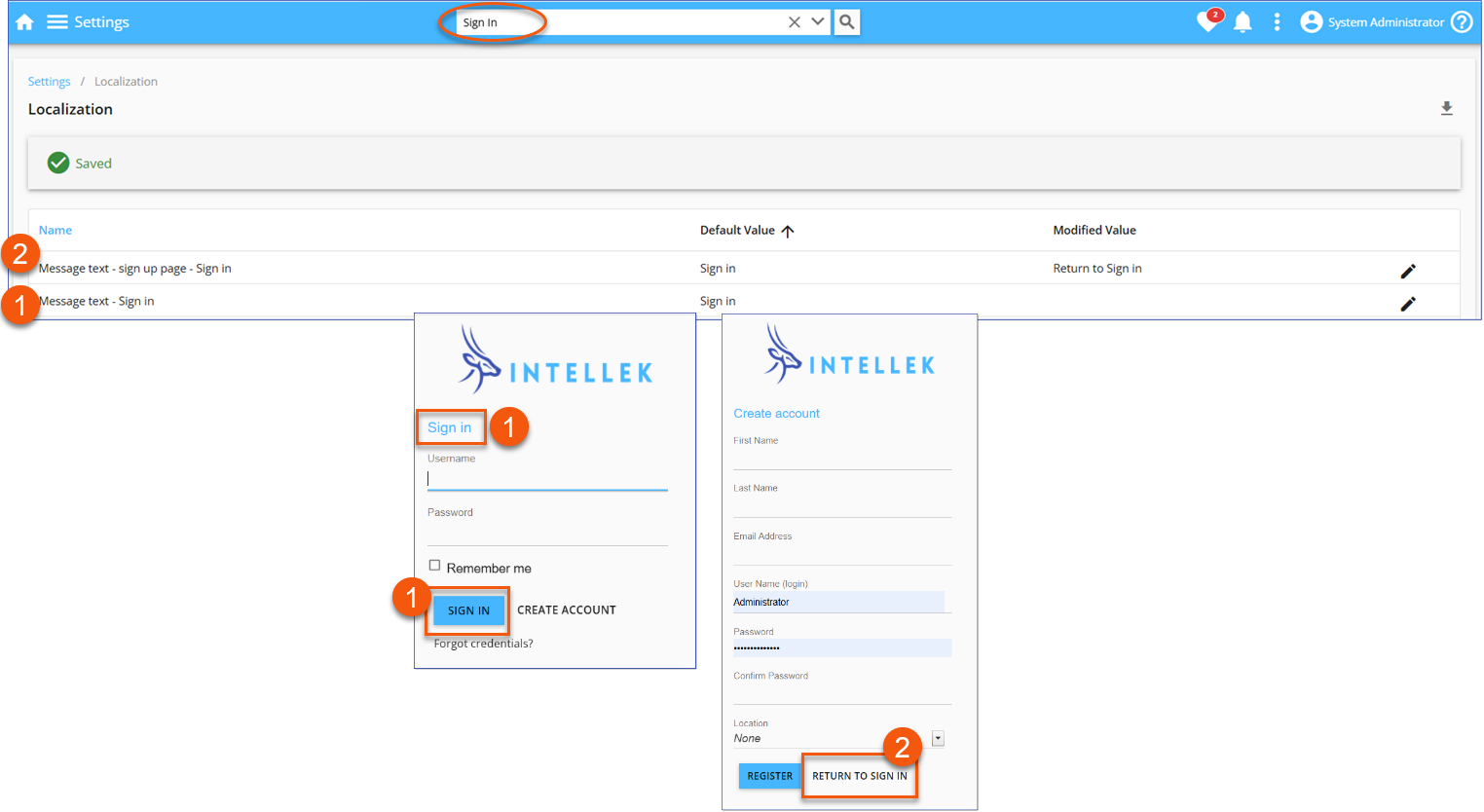The height and width of the screenshot is (812, 1484).
Task: Click the magnifier search button
Action: click(x=847, y=22)
